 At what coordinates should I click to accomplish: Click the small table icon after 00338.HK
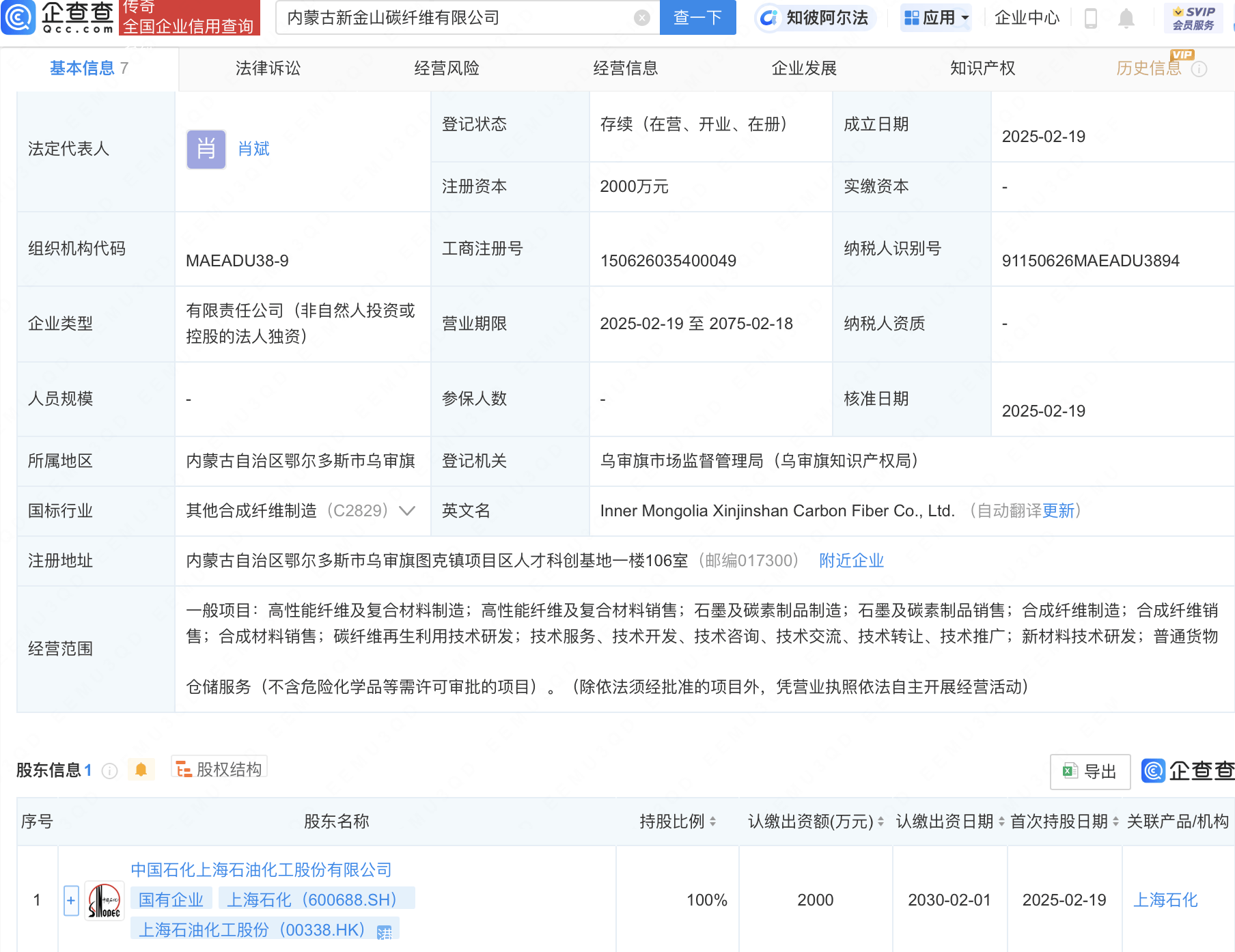pyautogui.click(x=384, y=932)
